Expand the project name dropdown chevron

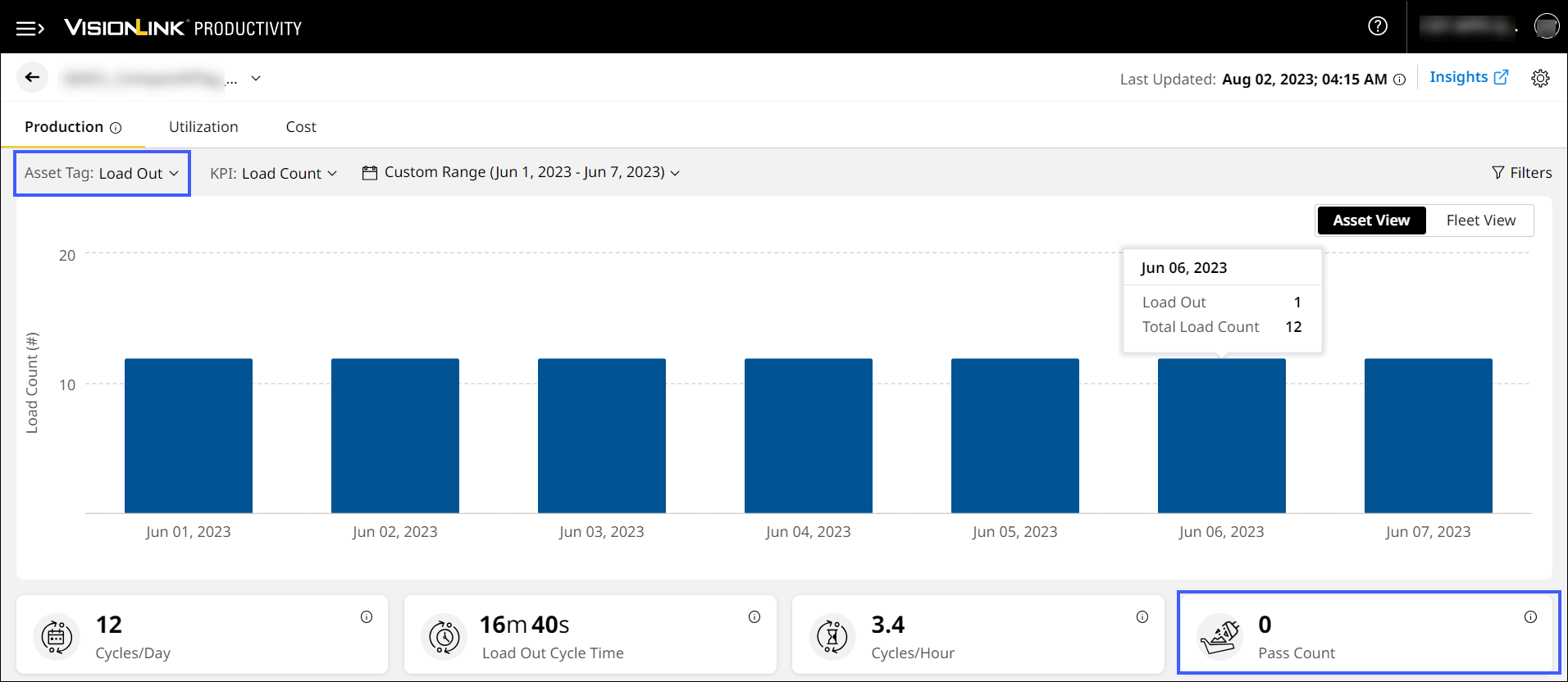click(x=256, y=78)
